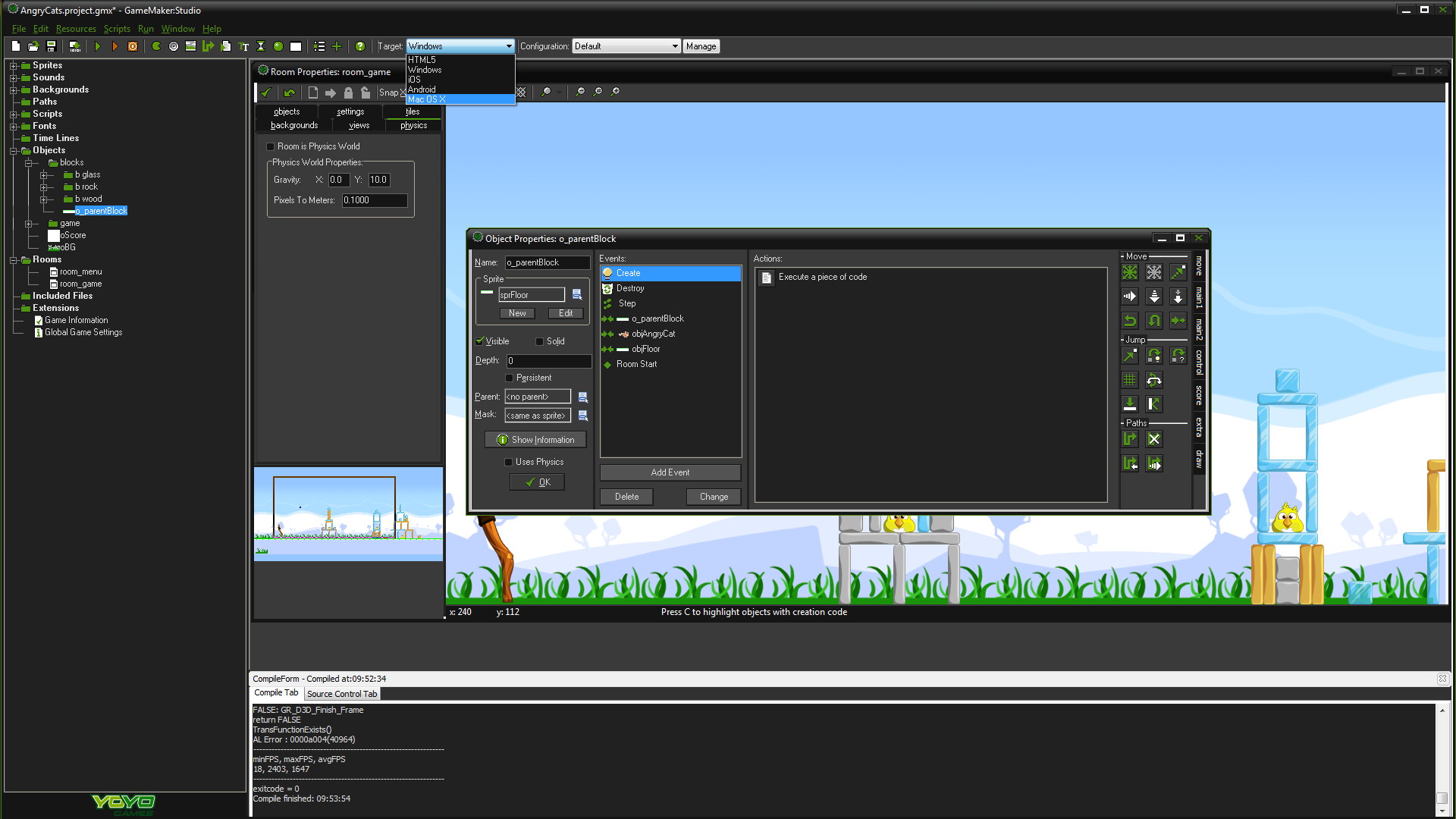The width and height of the screenshot is (1456, 819).
Task: Expand the game objects subfolder
Action: tap(28, 224)
